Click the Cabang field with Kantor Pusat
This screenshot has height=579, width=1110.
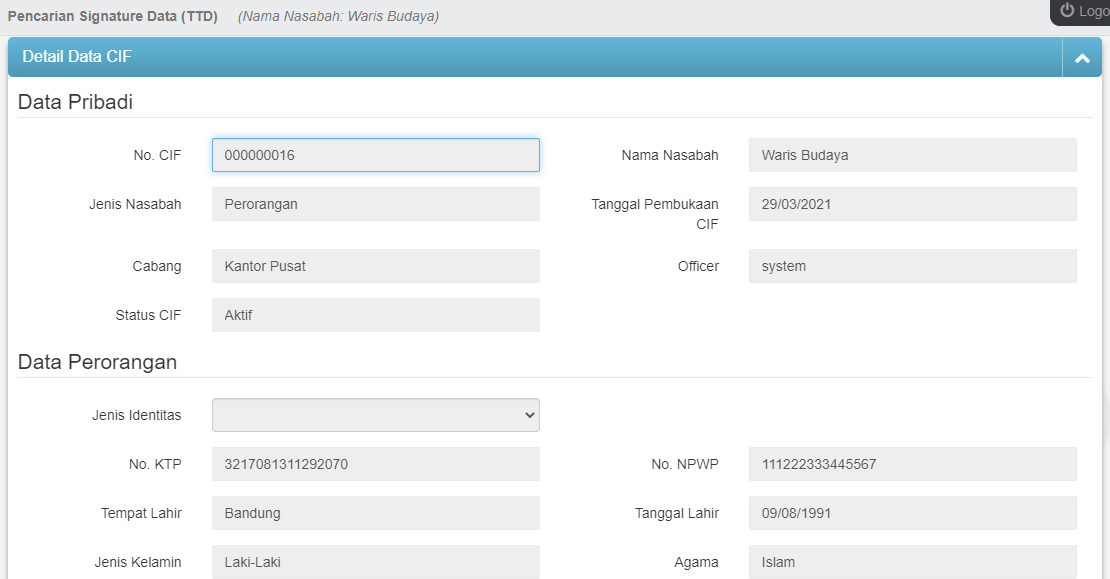point(375,266)
